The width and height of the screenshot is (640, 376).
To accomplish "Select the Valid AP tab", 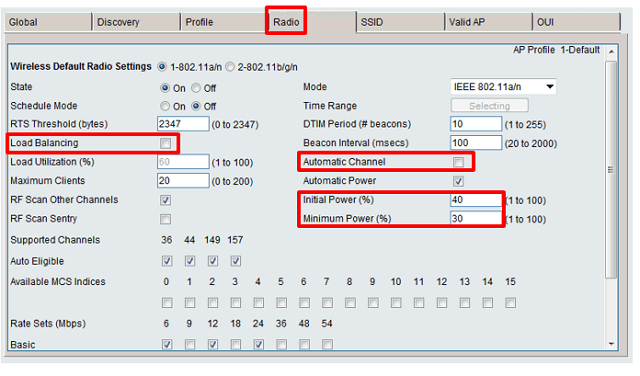I will coord(488,22).
